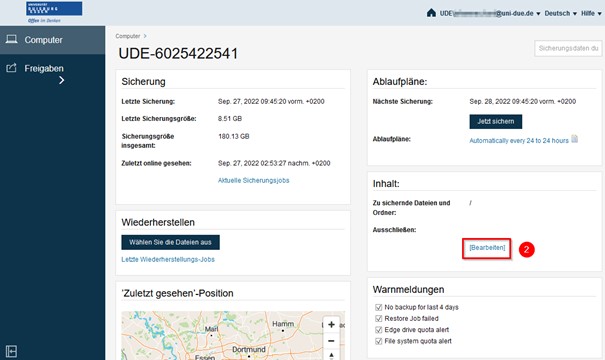Select the UDE-6025422541 computer title

pos(178,53)
